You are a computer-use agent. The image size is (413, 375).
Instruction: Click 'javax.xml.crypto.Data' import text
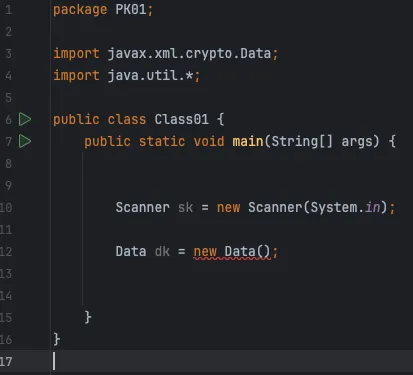point(189,54)
